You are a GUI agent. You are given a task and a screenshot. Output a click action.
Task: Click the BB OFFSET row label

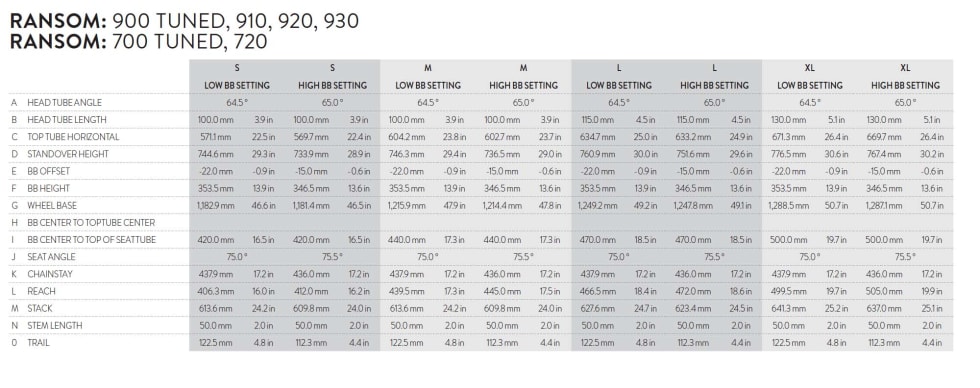(48, 171)
